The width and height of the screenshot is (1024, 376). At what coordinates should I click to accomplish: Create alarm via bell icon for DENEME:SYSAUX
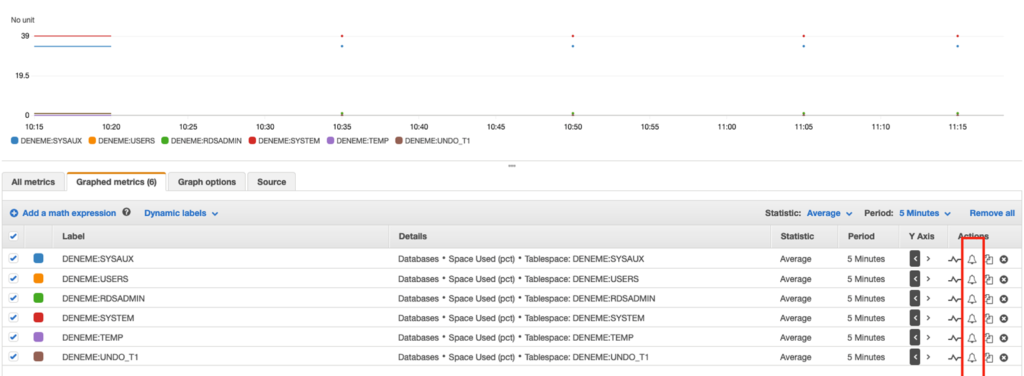coord(972,259)
